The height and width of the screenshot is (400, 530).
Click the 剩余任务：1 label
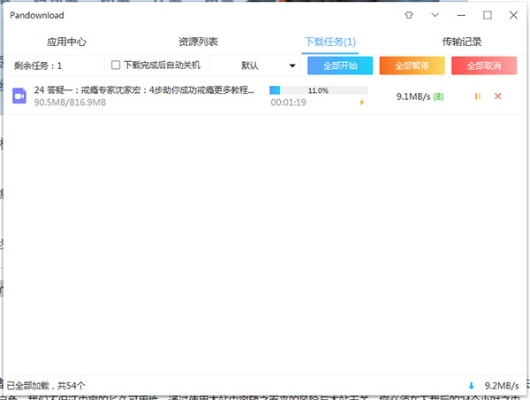pyautogui.click(x=38, y=66)
